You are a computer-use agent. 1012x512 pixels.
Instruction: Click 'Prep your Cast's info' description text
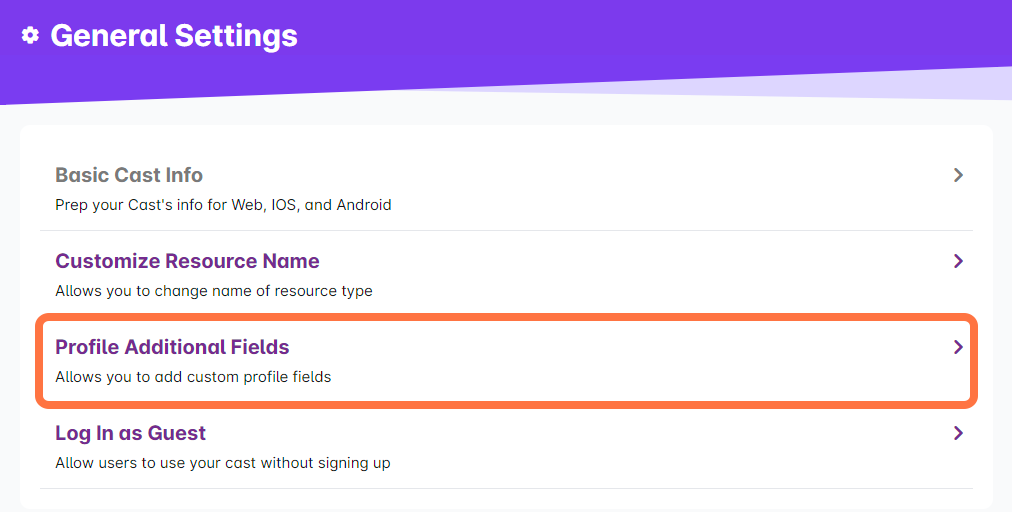223,205
